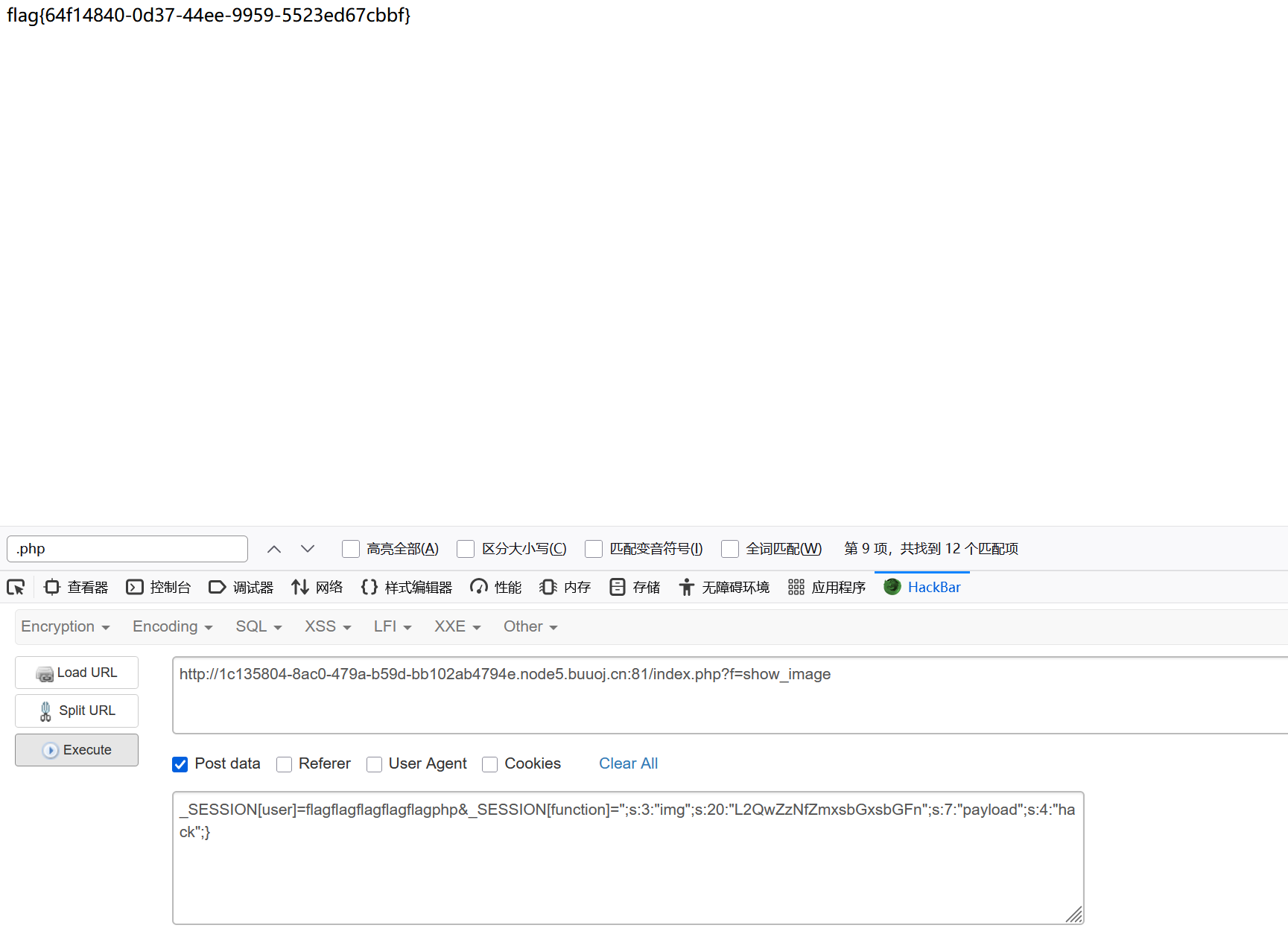This screenshot has height=931, width=1288.
Task: Open the Storage (存储) tab
Action: 635,588
